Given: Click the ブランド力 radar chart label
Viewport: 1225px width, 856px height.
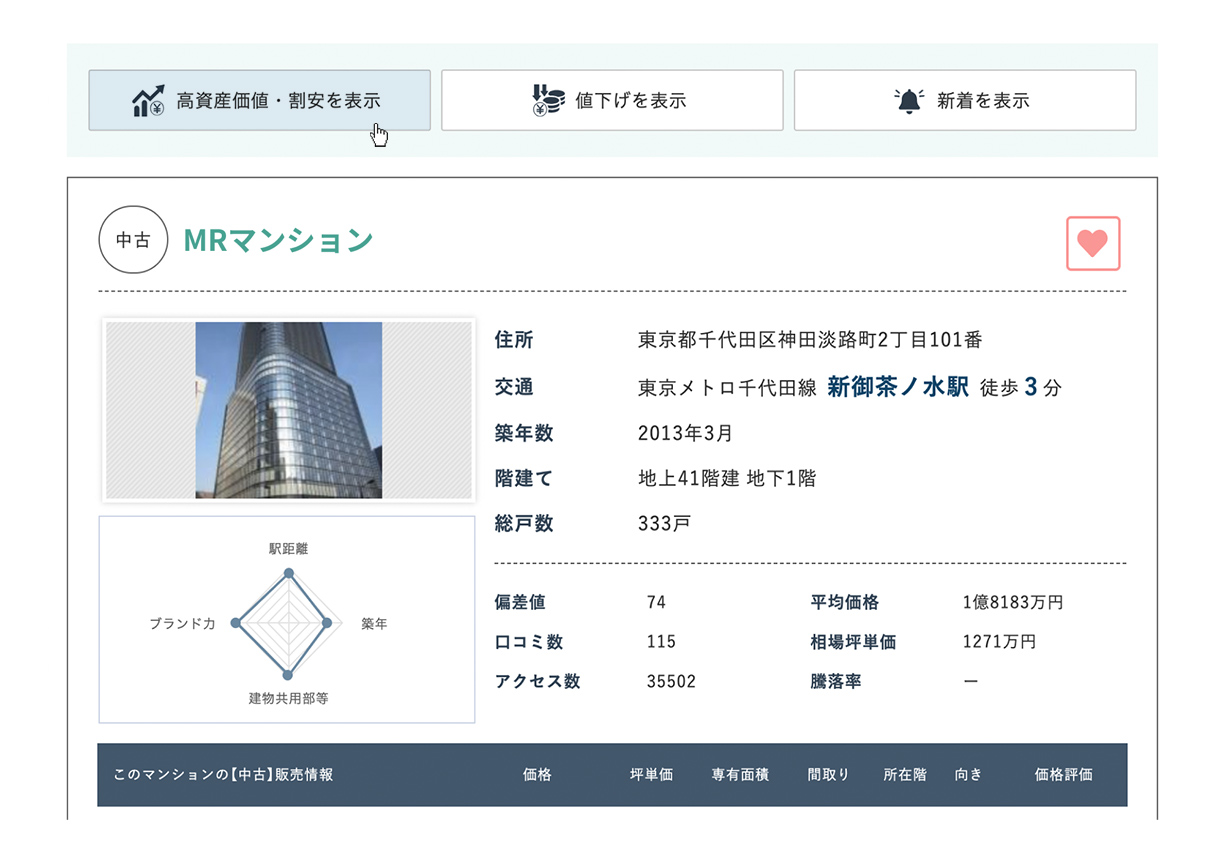Looking at the screenshot, I should 182,623.
